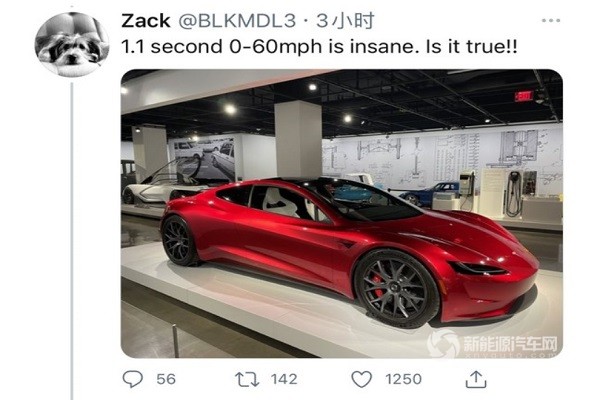Open the red Tesla Roadster photo
Screen dimensions: 600x400
click(x=341, y=214)
